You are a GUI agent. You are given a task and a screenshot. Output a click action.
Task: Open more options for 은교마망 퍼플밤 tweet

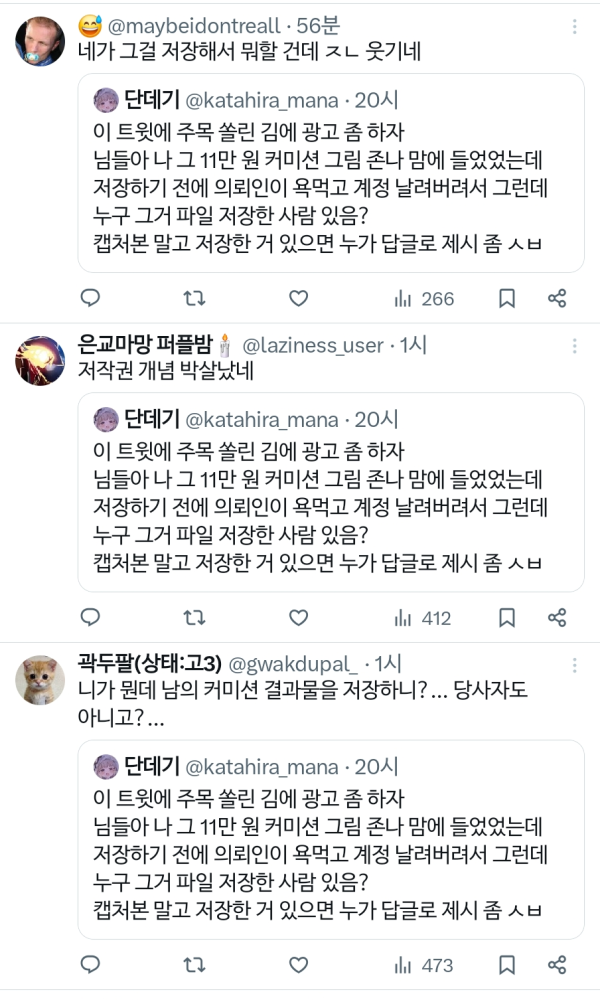(574, 346)
